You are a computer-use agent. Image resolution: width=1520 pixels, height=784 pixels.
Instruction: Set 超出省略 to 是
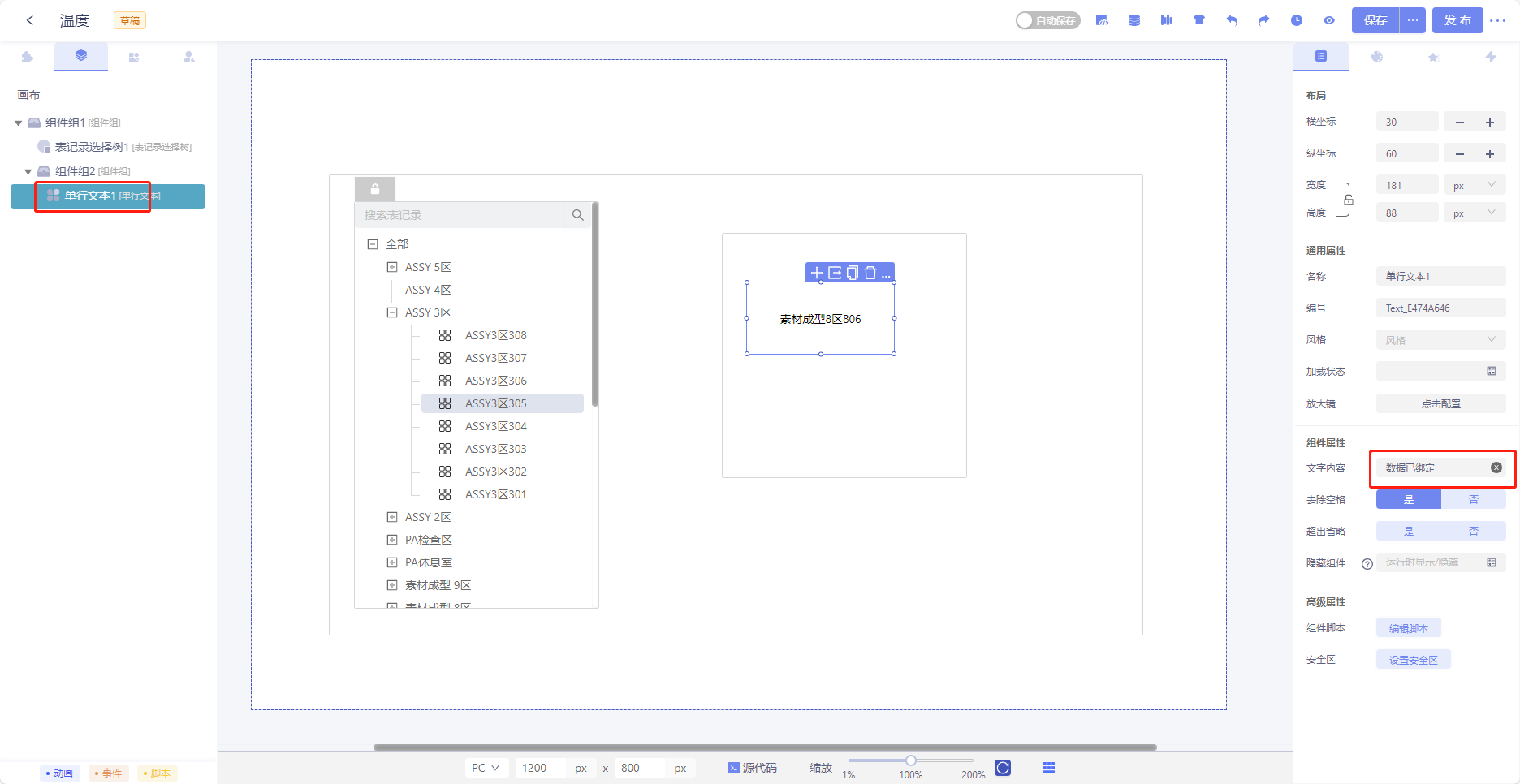(1409, 532)
